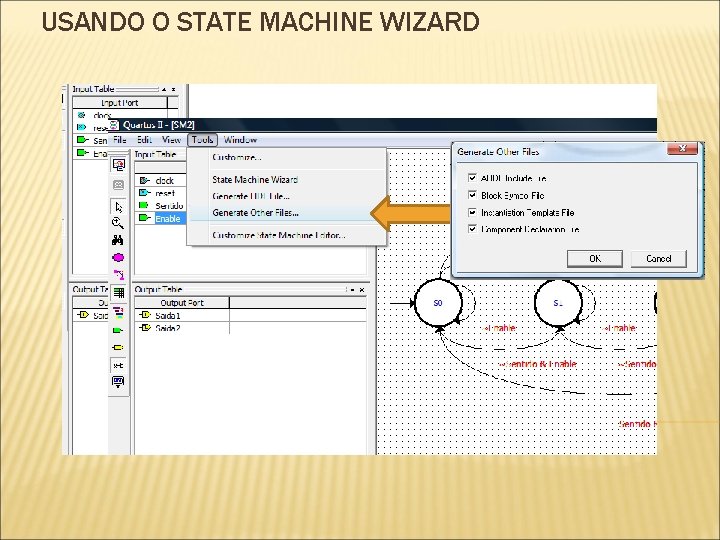Select the arrow selection tool
This screenshot has height=540, width=720.
(119, 207)
